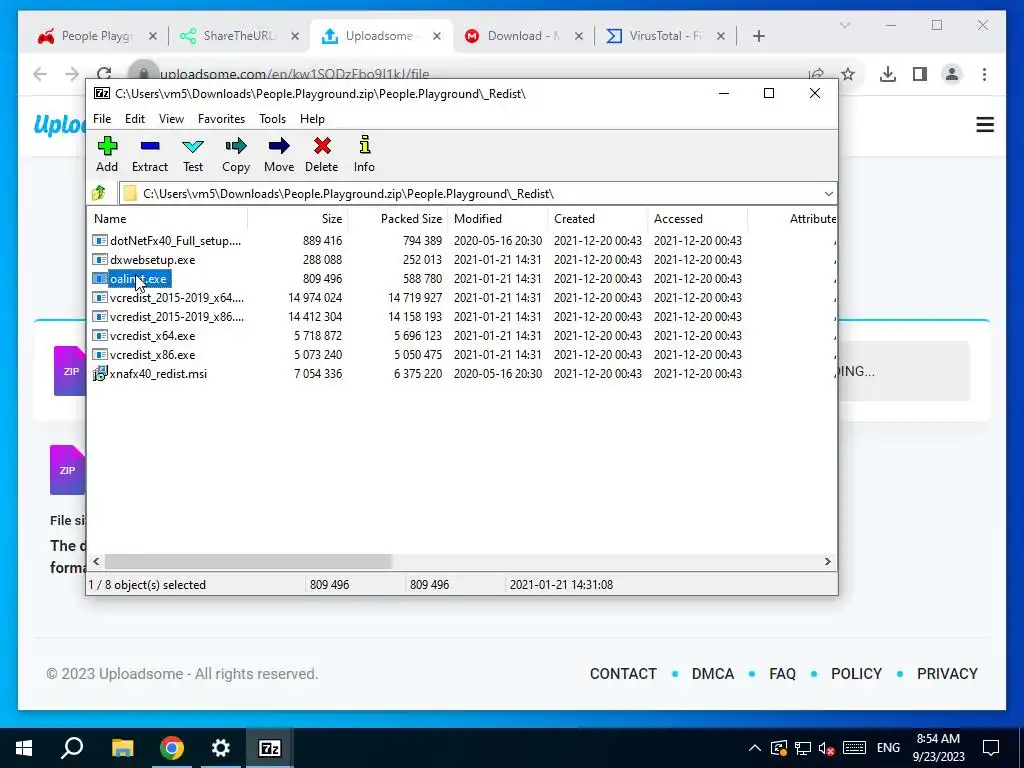Click the CONTACT footer link
Viewport: 1024px width, 768px height.
click(623, 674)
